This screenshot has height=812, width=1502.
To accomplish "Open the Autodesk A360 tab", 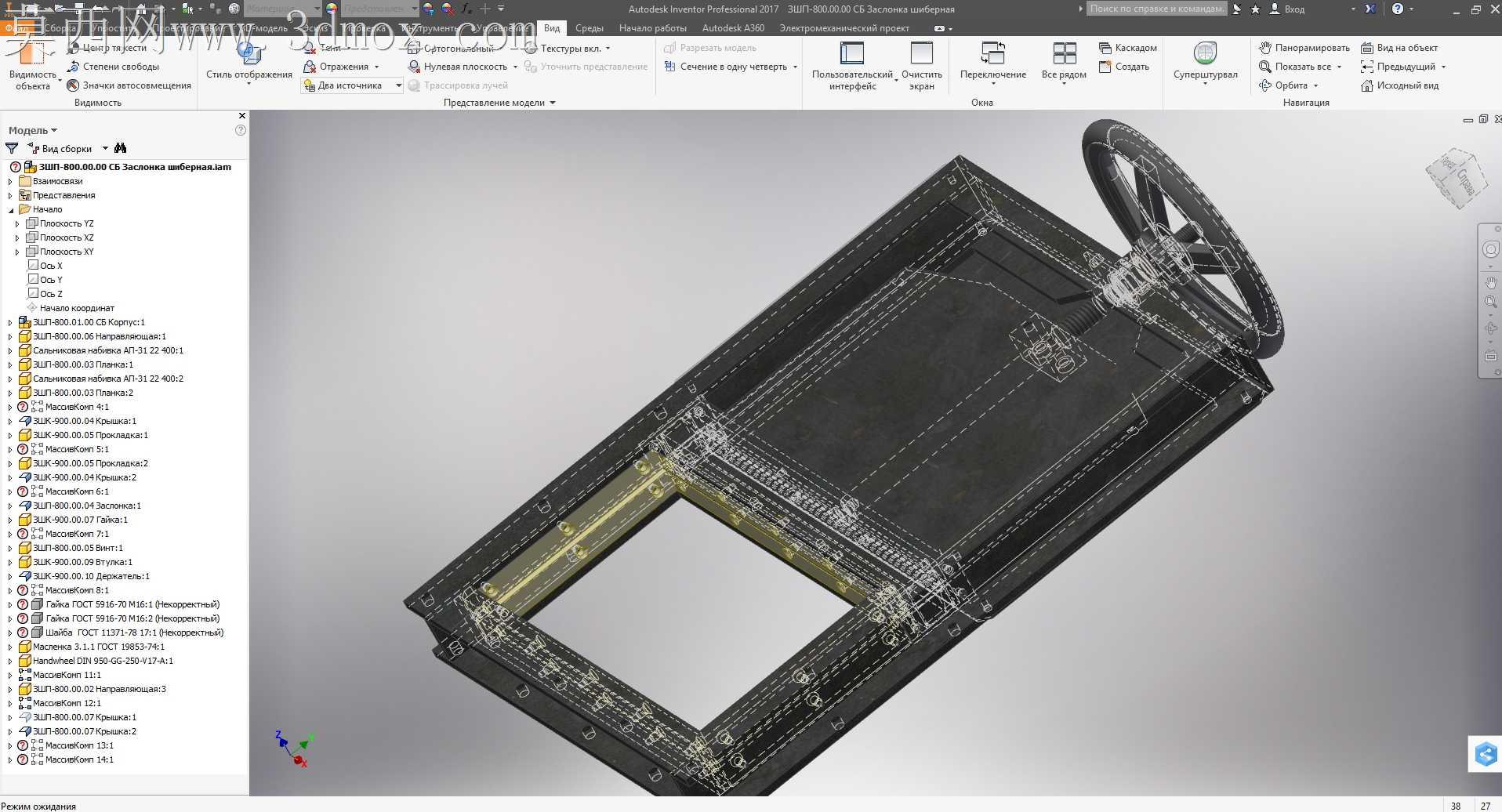I will pyautogui.click(x=733, y=28).
